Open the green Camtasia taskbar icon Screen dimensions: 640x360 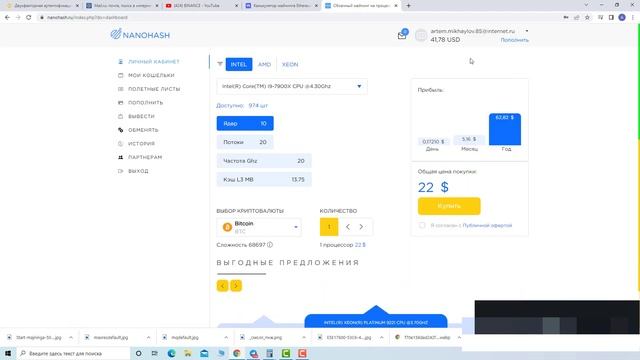click(286, 353)
